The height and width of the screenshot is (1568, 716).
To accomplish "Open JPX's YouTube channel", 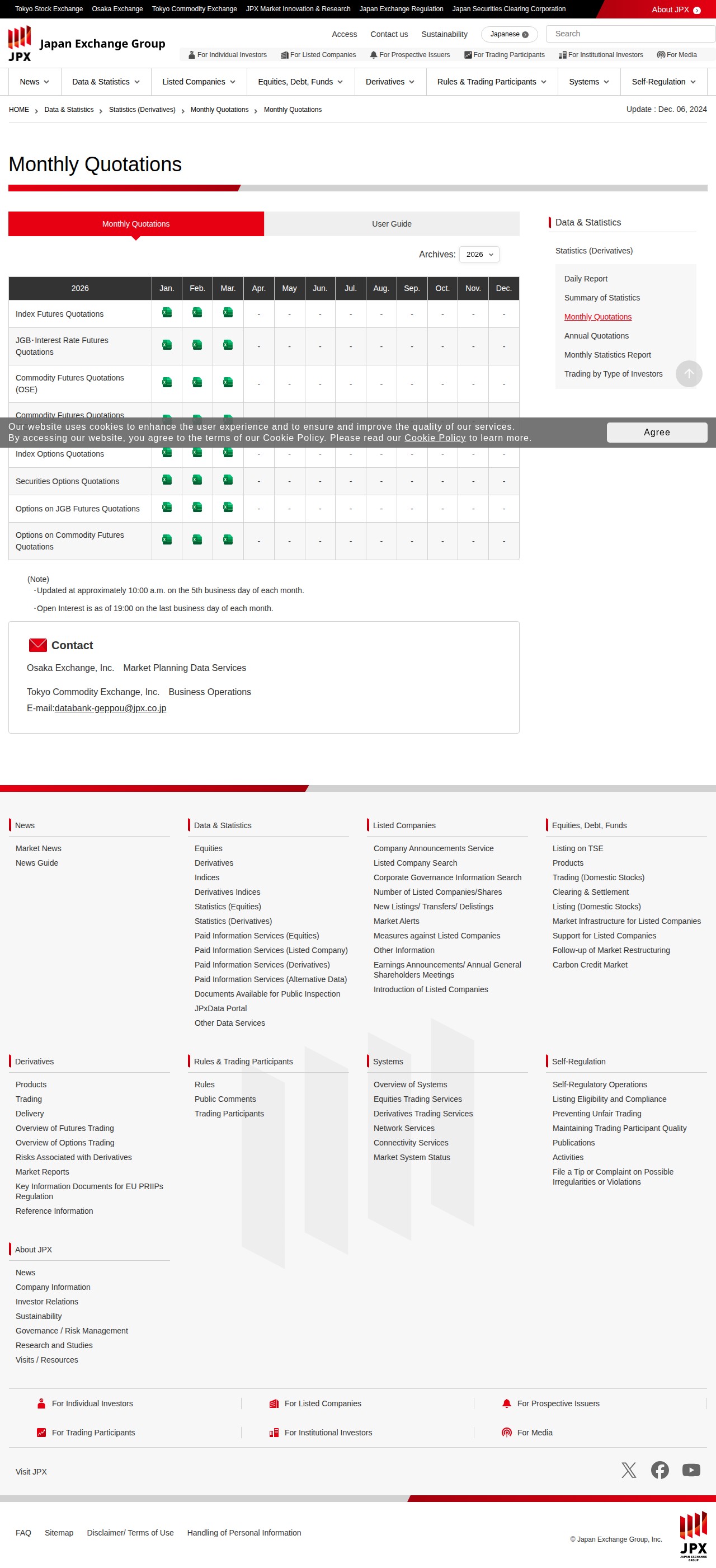I will pyautogui.click(x=691, y=1470).
